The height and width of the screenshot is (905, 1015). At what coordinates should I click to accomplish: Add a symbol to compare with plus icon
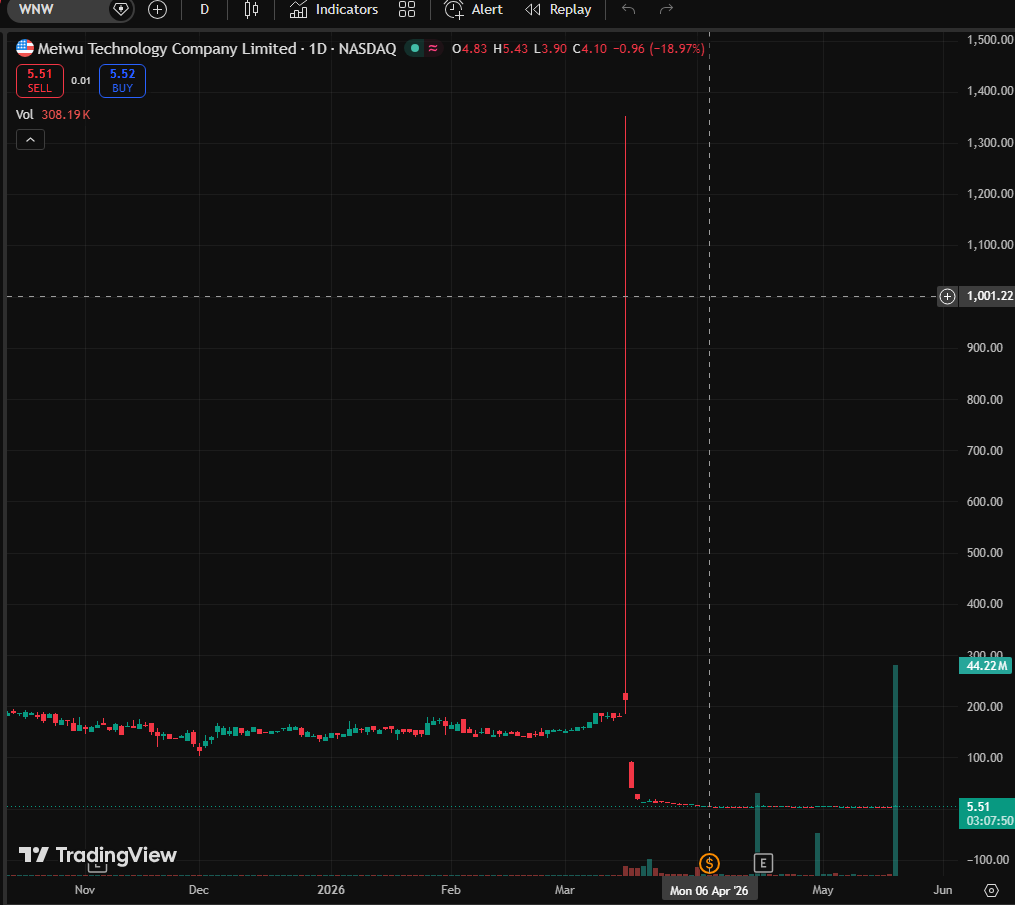click(x=157, y=10)
